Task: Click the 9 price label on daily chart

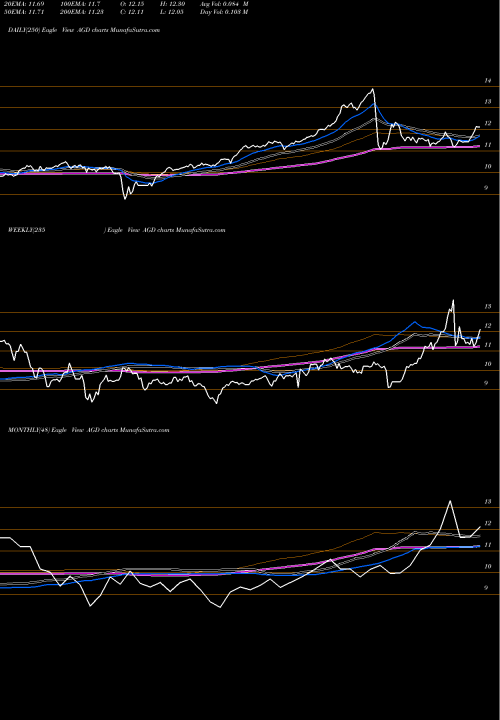Action: click(486, 188)
